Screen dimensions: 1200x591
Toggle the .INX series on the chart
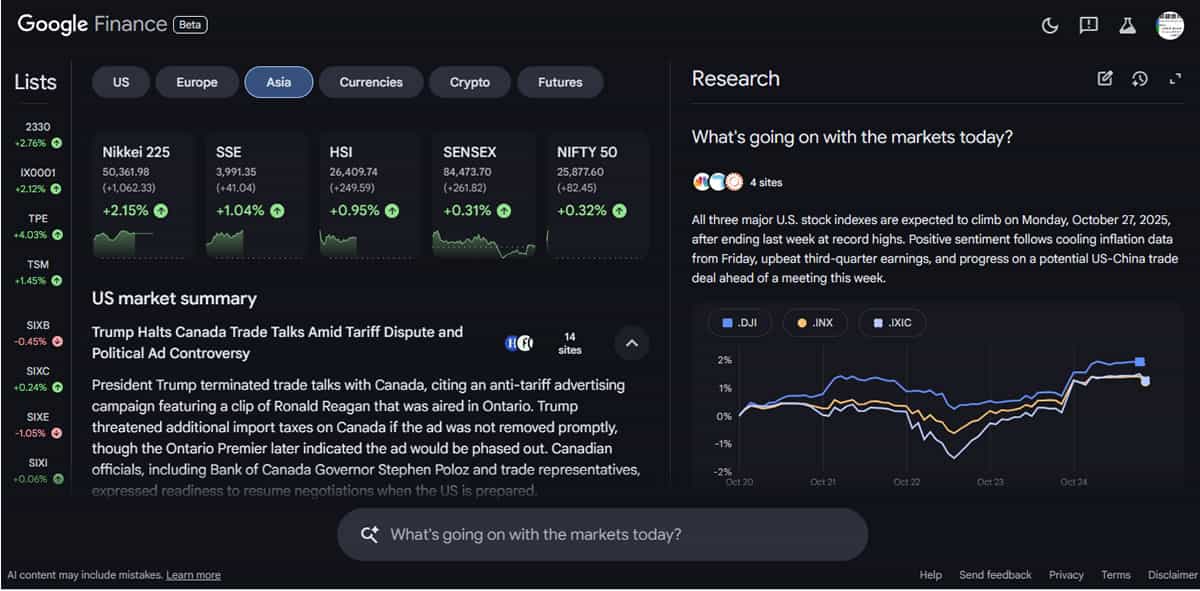(x=814, y=323)
